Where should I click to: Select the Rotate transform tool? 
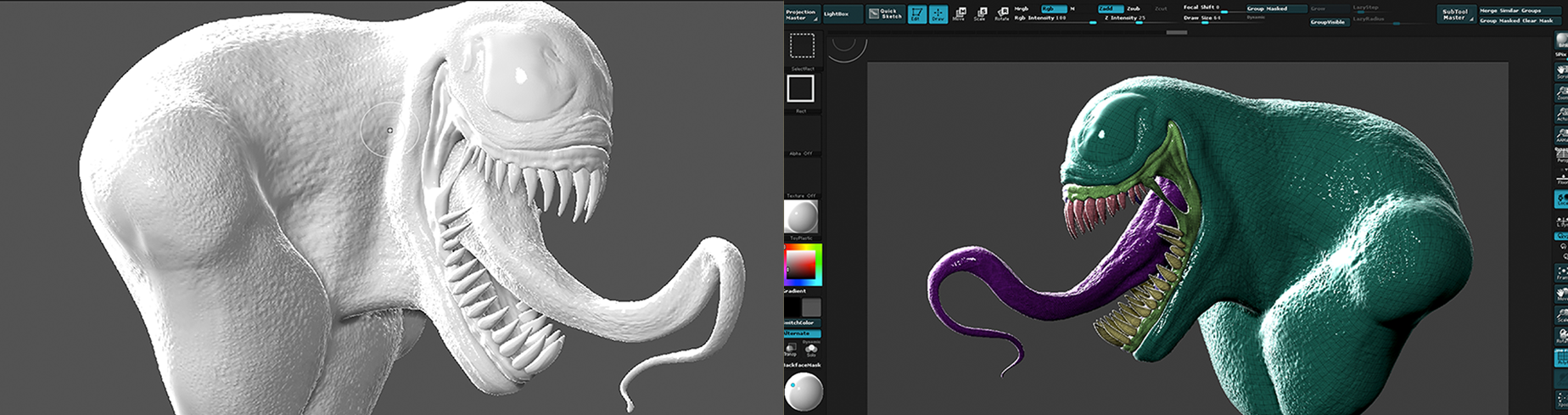click(1001, 14)
